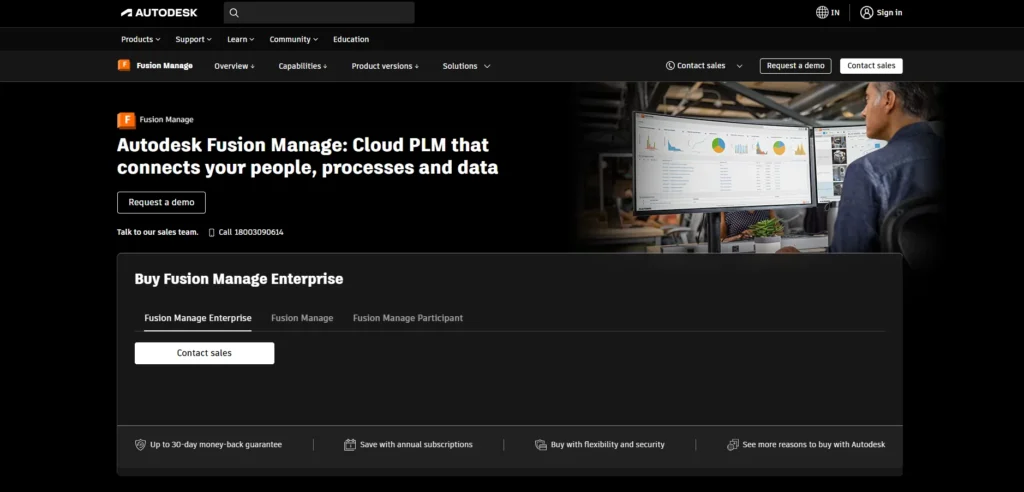
Task: Expand the Community menu
Action: click(294, 39)
